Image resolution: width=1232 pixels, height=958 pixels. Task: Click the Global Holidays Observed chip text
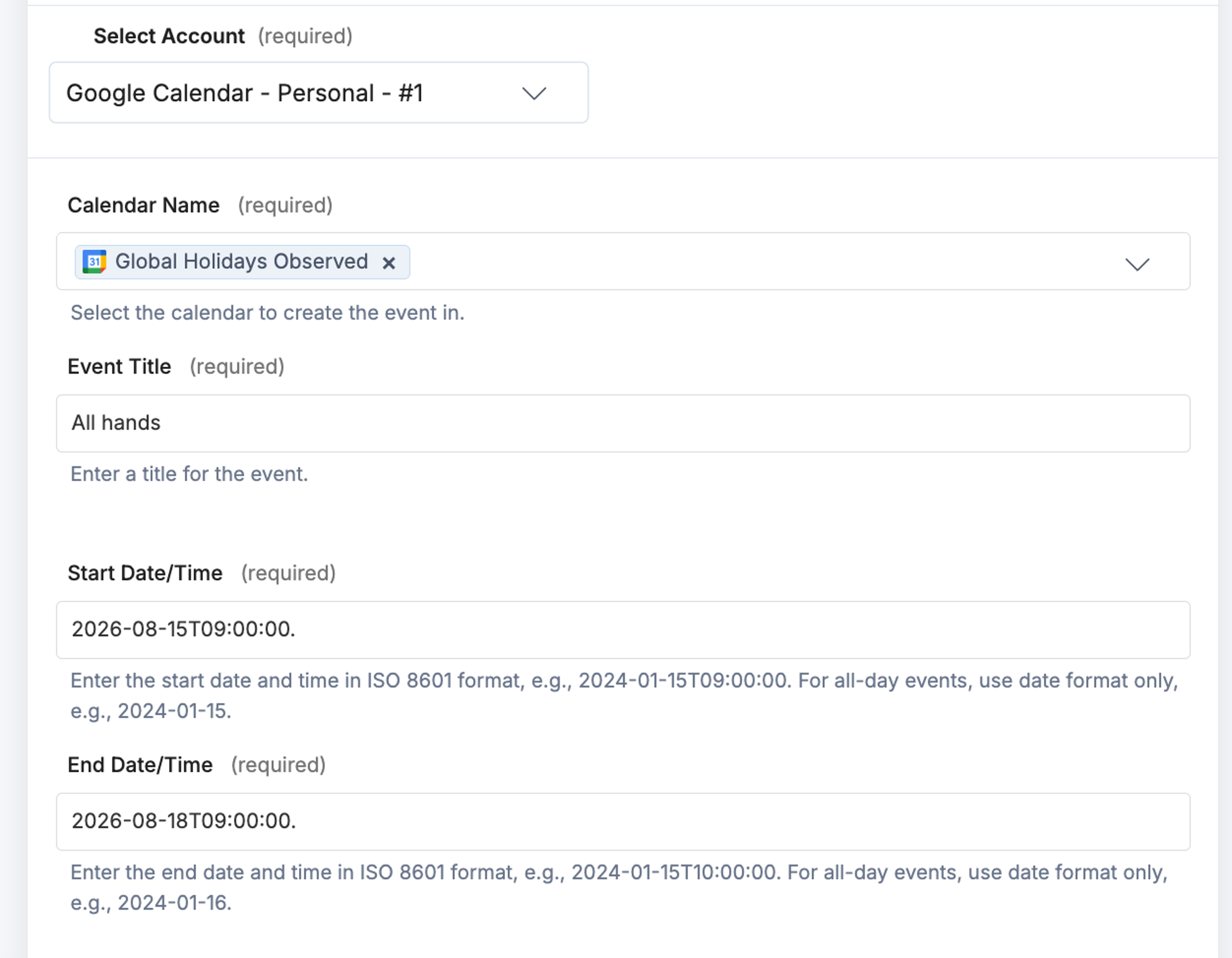click(242, 262)
